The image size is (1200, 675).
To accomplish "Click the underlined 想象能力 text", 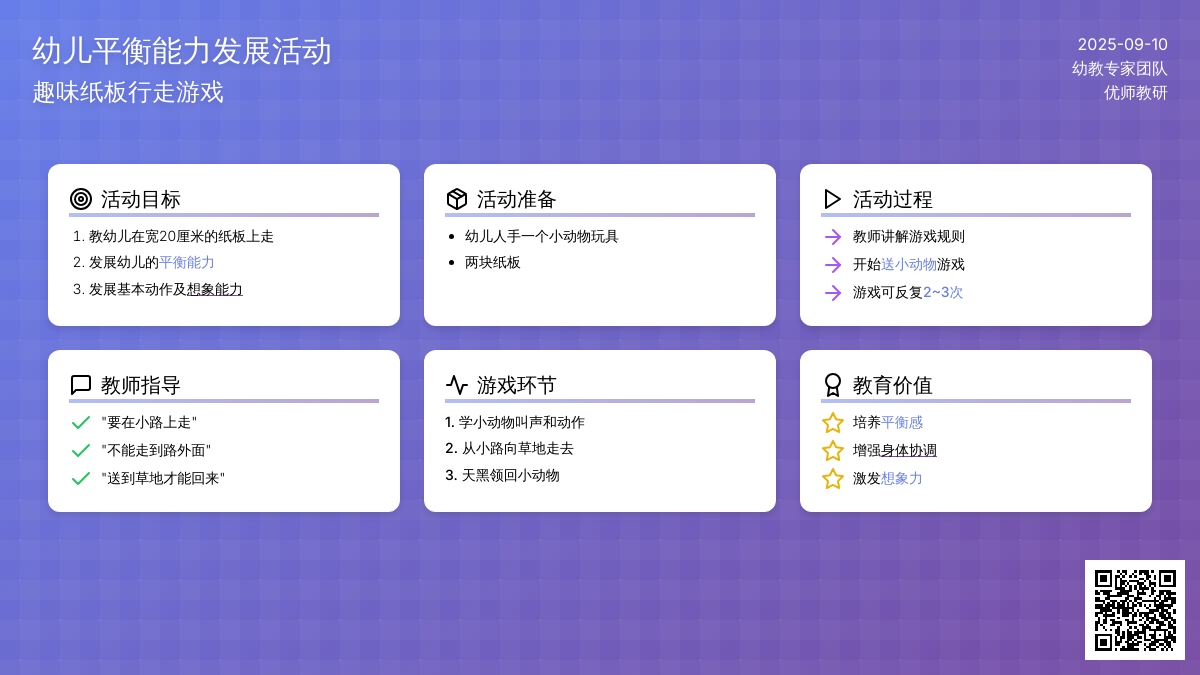I will click(215, 289).
